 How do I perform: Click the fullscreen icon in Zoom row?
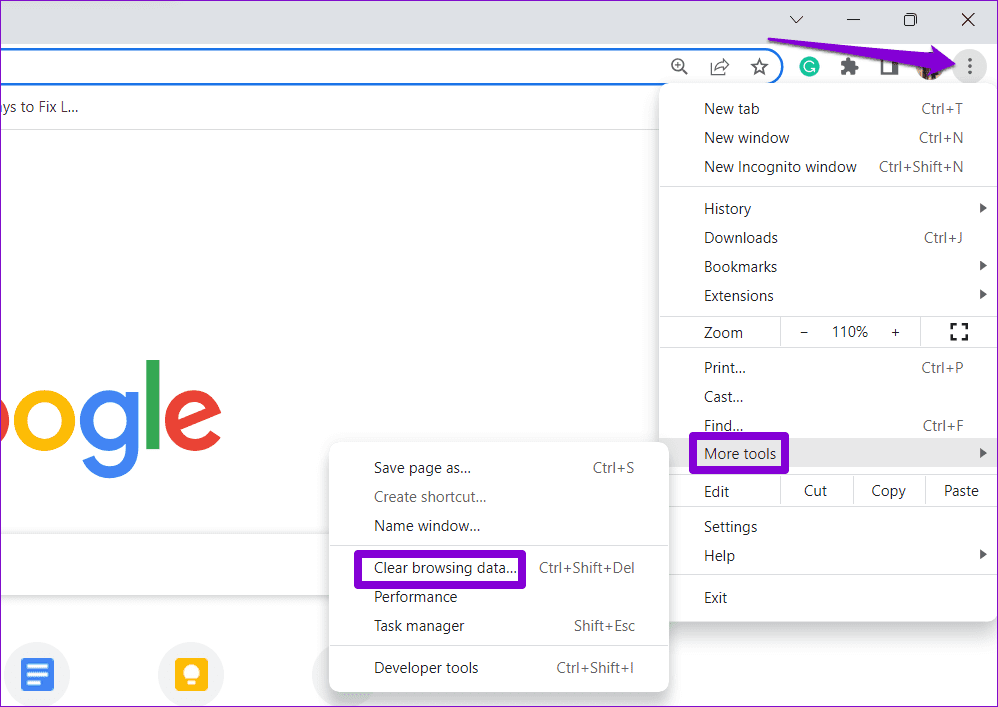click(959, 332)
